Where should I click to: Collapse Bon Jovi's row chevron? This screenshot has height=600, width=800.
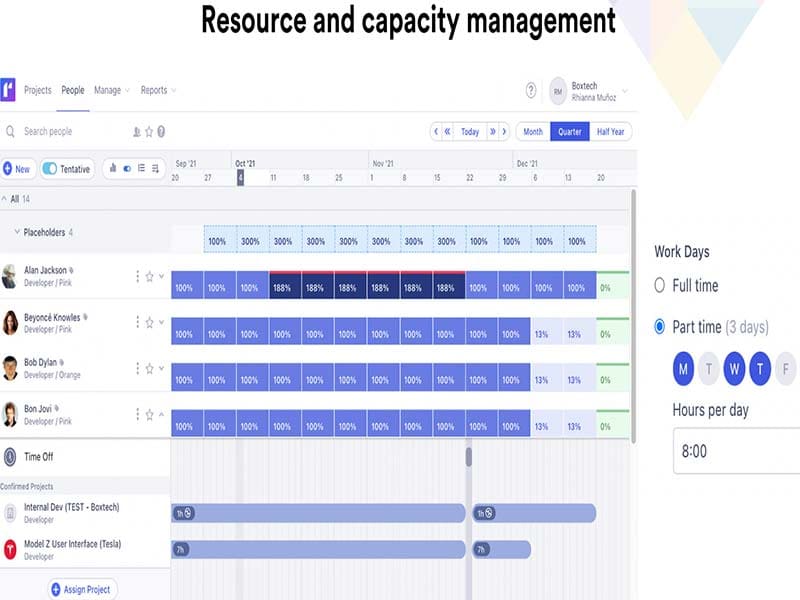click(x=161, y=414)
